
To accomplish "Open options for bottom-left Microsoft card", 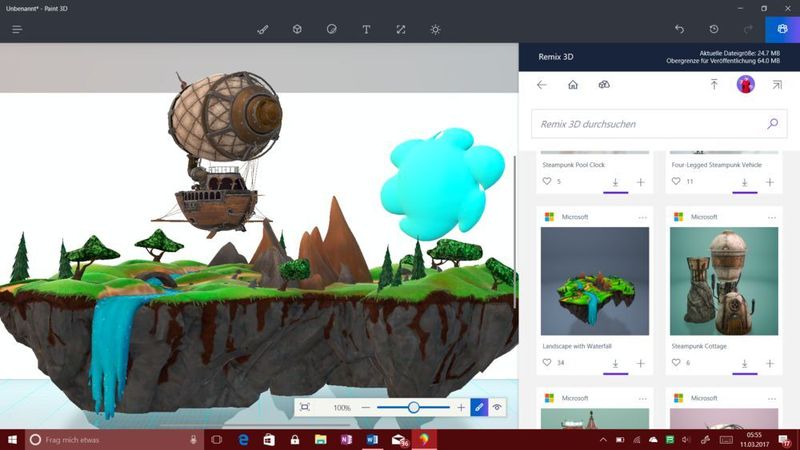I will (642, 398).
